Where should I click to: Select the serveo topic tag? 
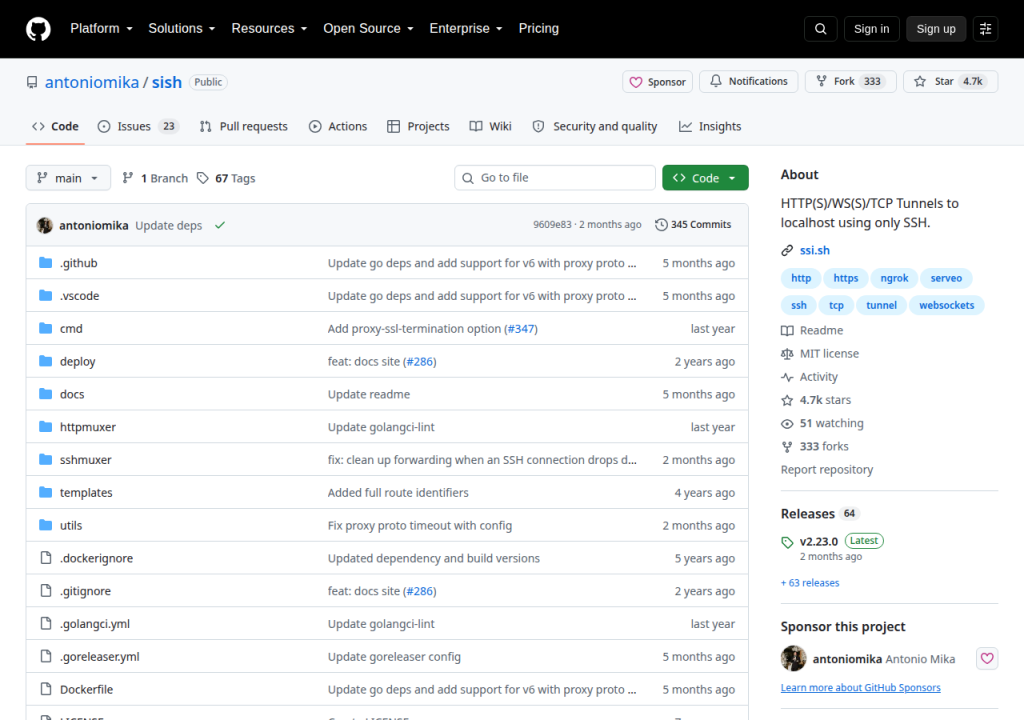click(946, 278)
